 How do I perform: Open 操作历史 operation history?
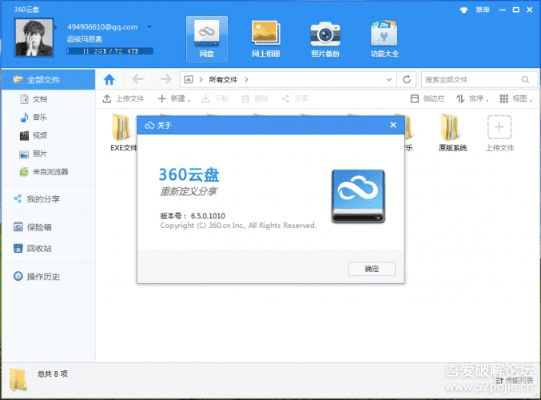[37, 276]
